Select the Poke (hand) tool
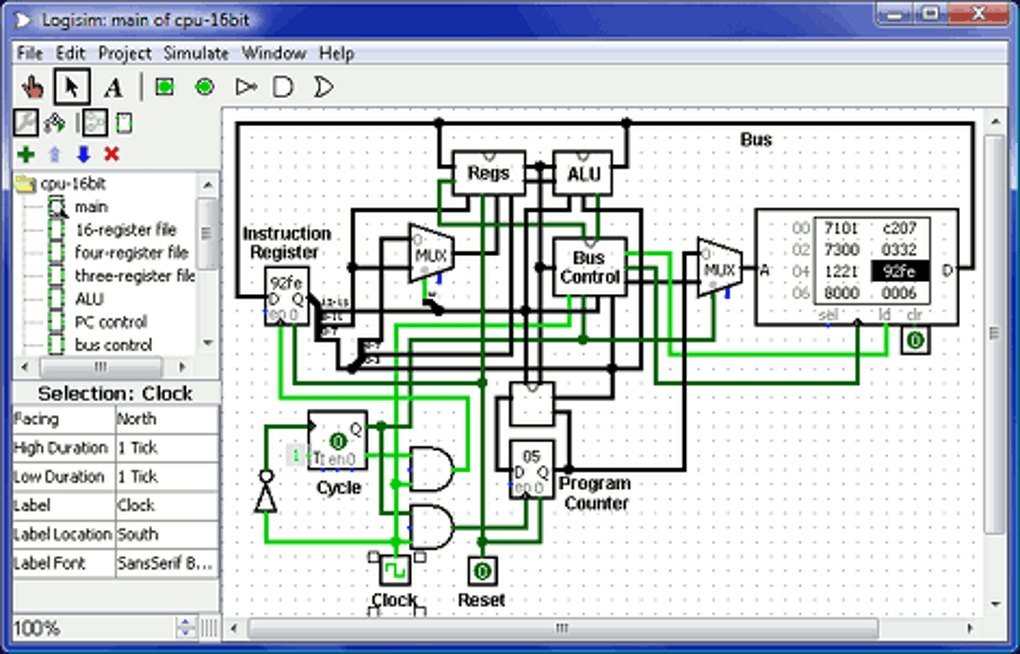This screenshot has width=1020, height=654. [x=32, y=86]
